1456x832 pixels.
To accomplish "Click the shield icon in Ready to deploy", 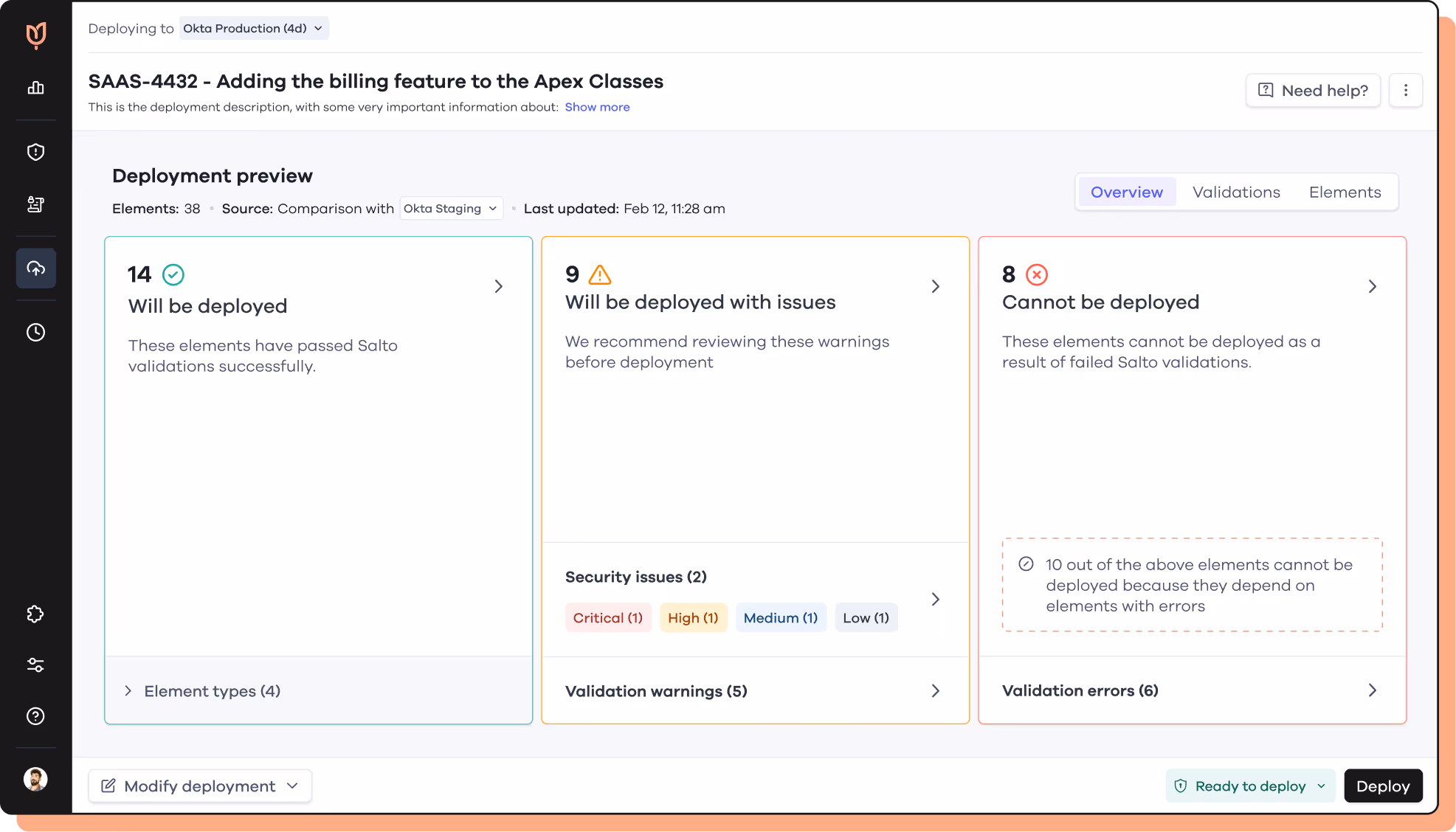I will pyautogui.click(x=1181, y=786).
